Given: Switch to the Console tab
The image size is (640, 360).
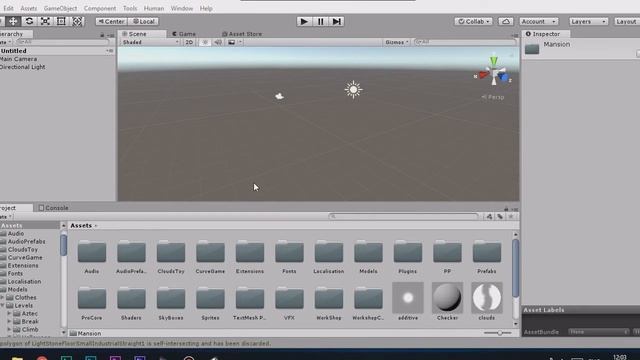Looking at the screenshot, I should [x=53, y=208].
